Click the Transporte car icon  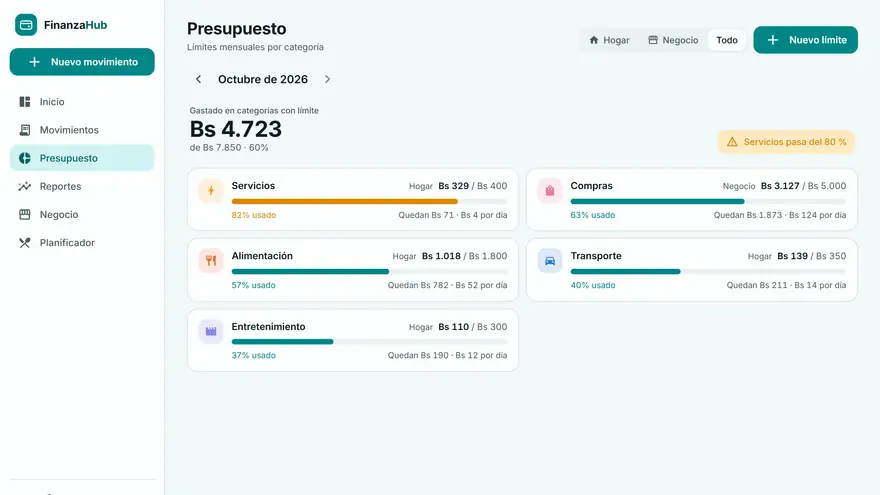coord(550,261)
